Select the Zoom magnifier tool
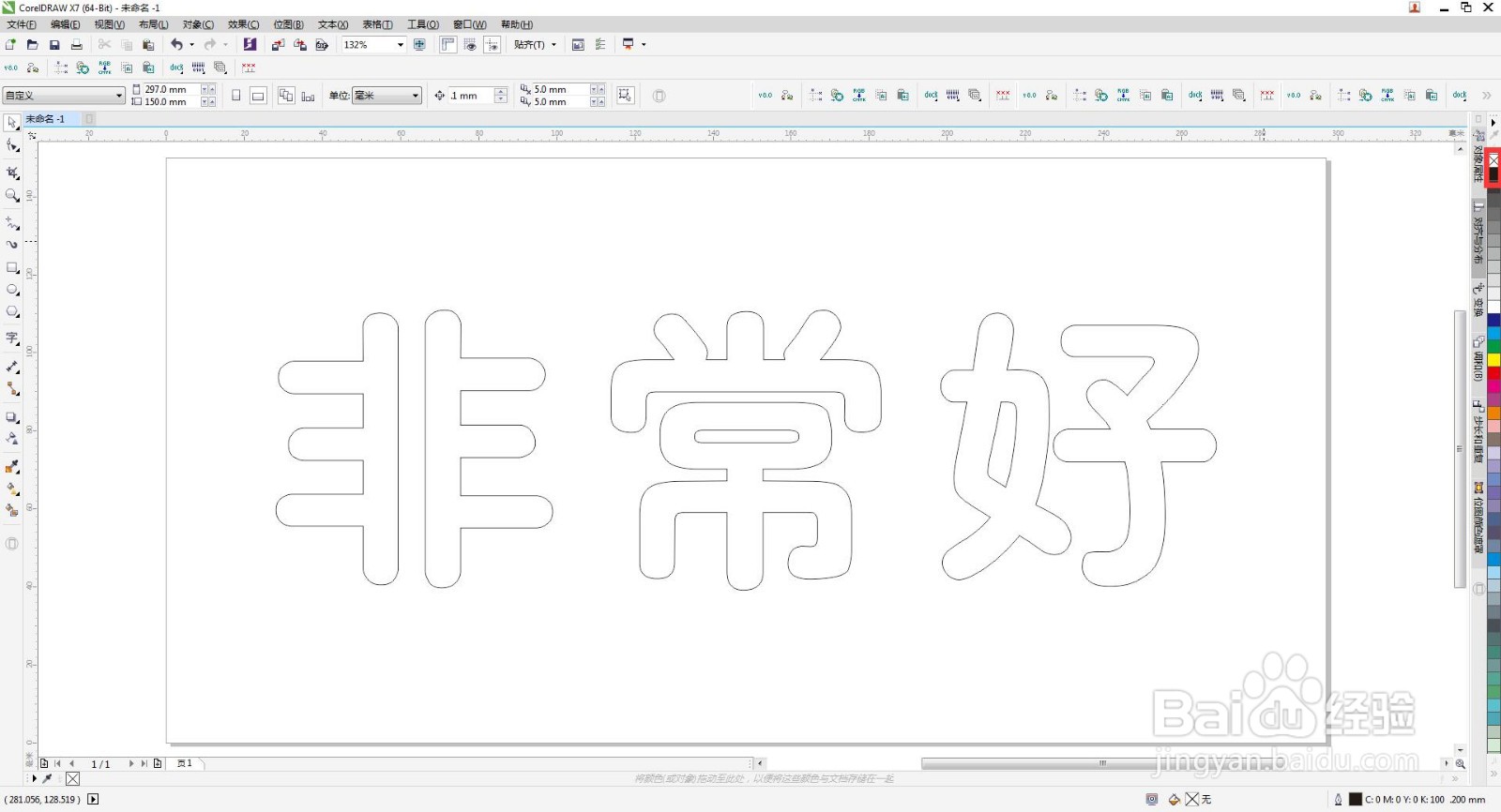The height and width of the screenshot is (812, 1501). click(12, 195)
